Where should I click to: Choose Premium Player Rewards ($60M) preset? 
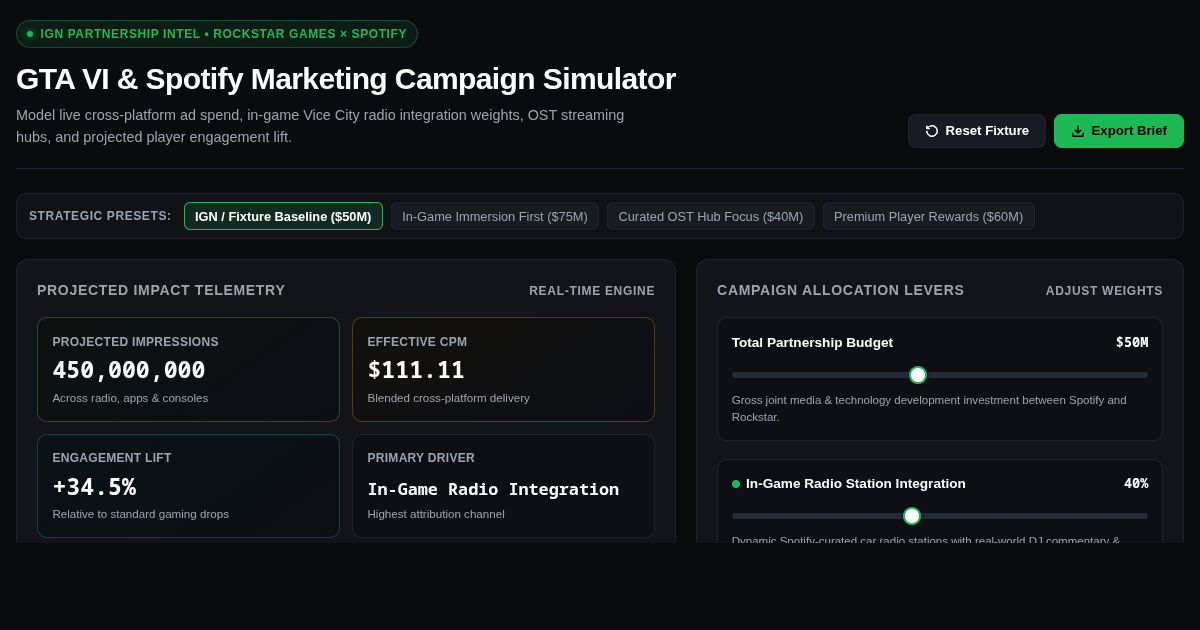[x=929, y=216]
